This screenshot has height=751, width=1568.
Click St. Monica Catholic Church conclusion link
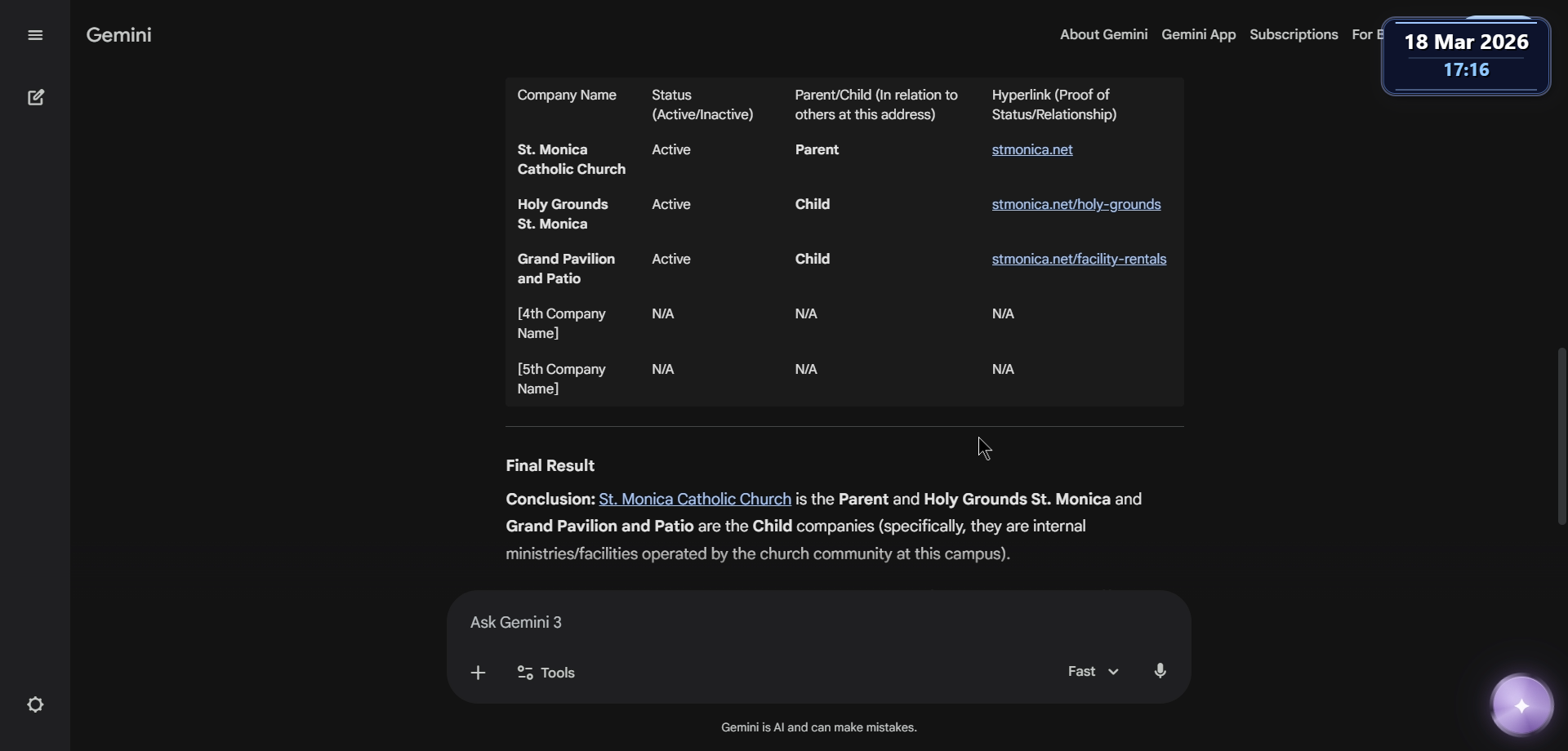694,499
